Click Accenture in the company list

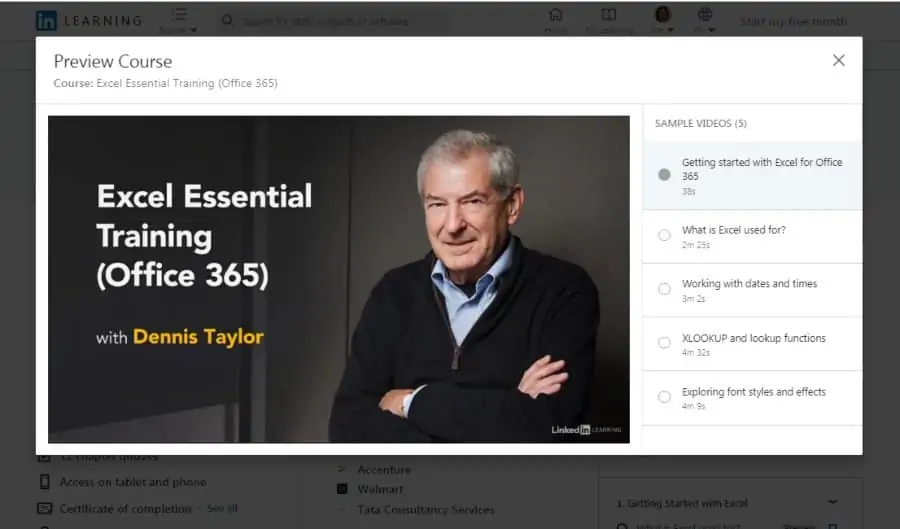[384, 470]
